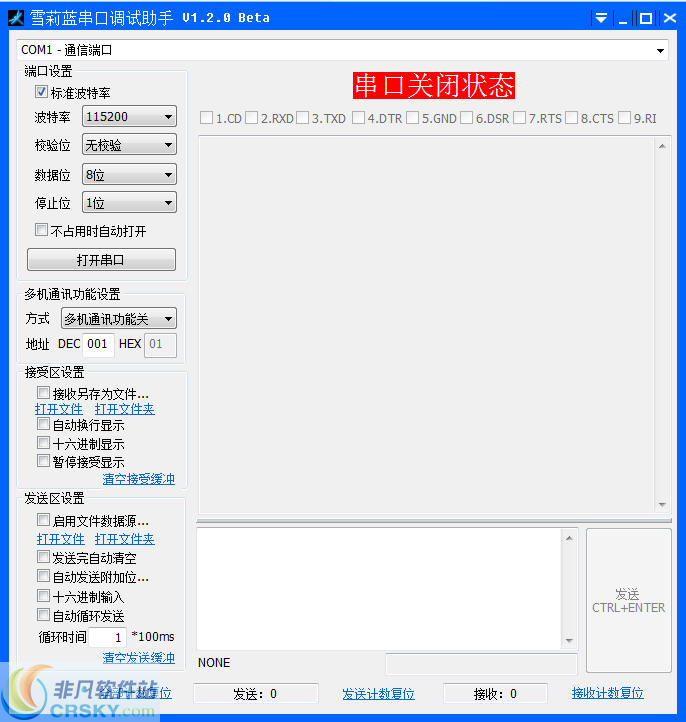Click 打开文件夹 link in 接受区设置
The width and height of the screenshot is (686, 722).
pos(125,409)
